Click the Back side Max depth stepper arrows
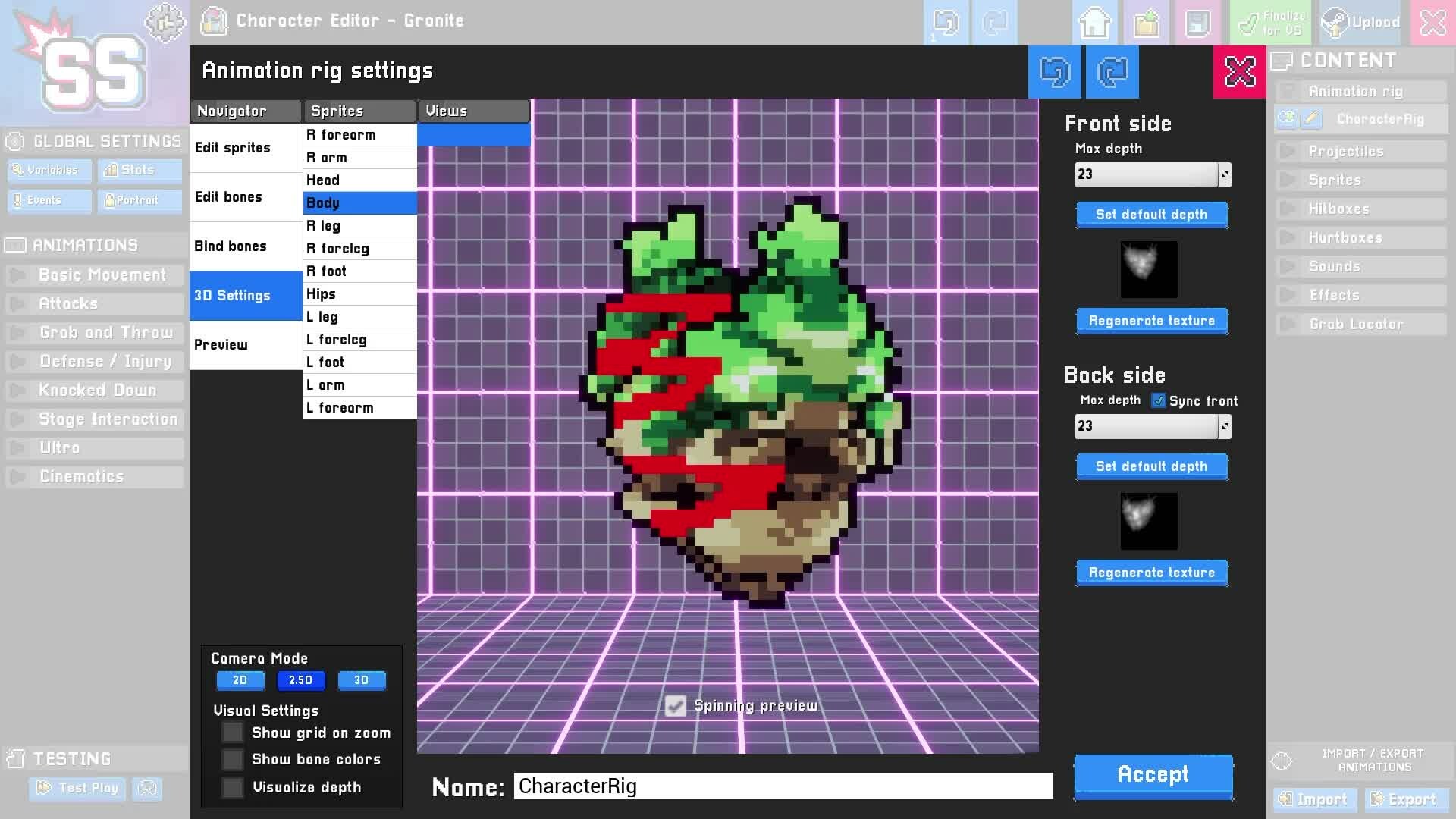 tap(1224, 426)
